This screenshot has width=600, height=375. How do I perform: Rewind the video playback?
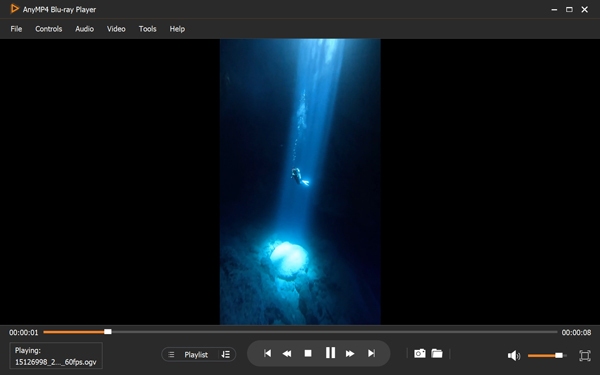point(287,354)
